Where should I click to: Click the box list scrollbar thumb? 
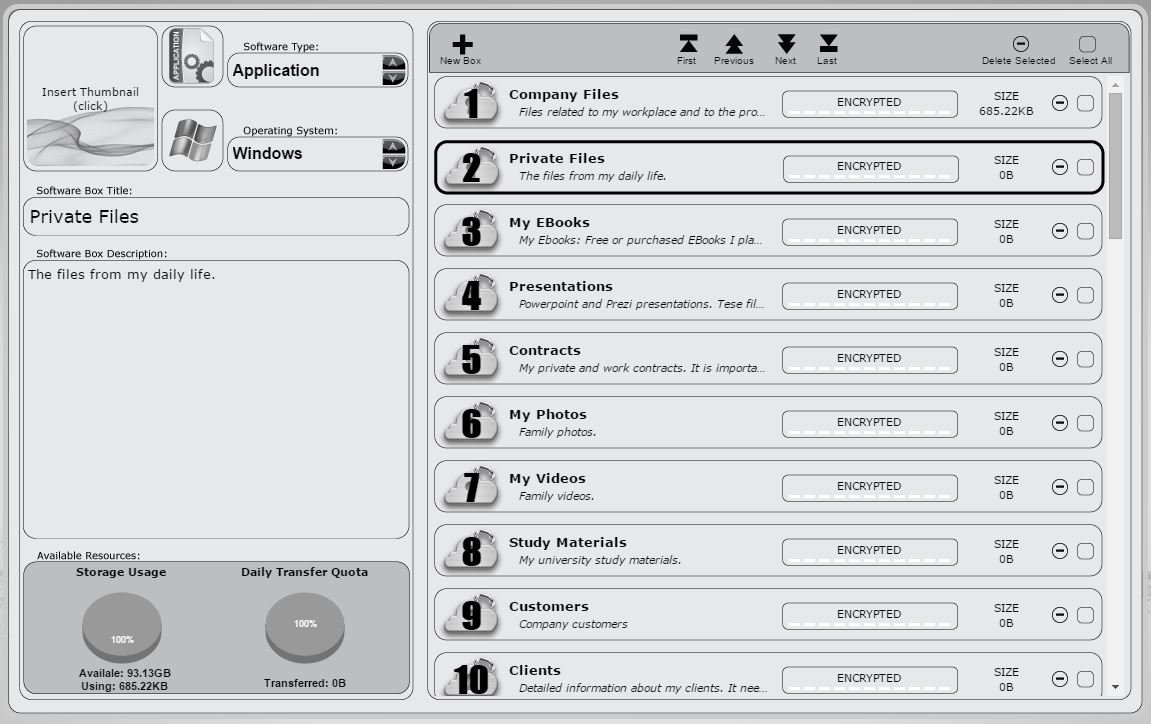coord(1116,165)
